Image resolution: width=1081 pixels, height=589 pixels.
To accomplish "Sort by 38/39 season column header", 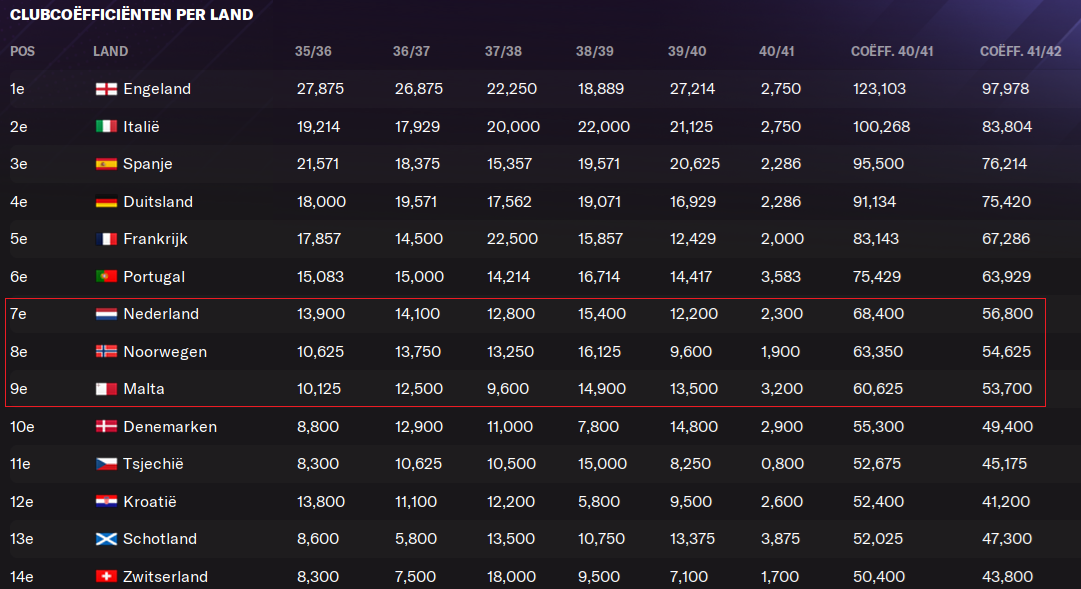I will 594,51.
